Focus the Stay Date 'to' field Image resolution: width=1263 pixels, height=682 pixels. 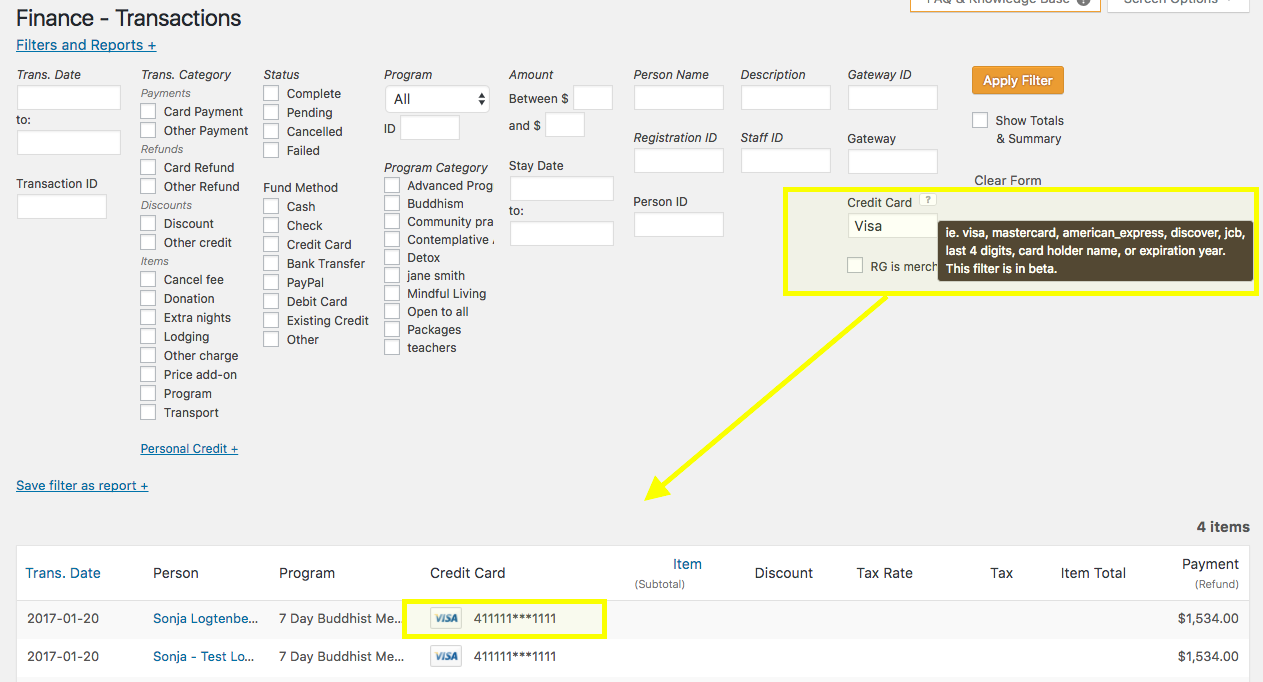(562, 233)
